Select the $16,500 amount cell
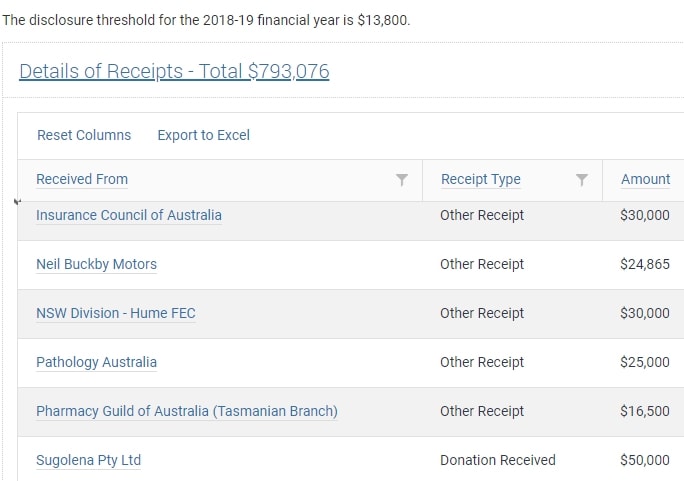The image size is (684, 481). pos(645,411)
